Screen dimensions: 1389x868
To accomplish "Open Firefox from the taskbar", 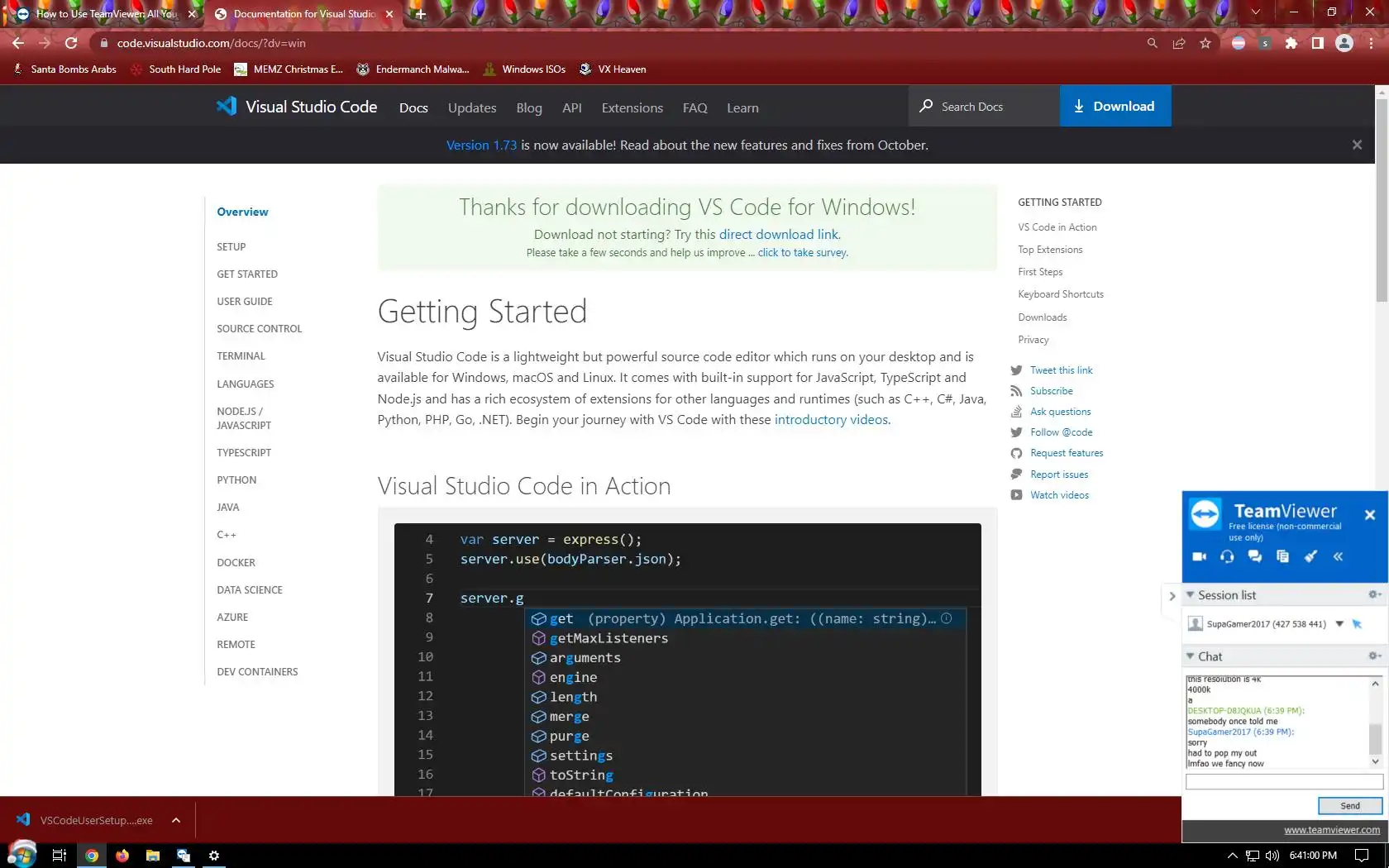I will (x=122, y=856).
